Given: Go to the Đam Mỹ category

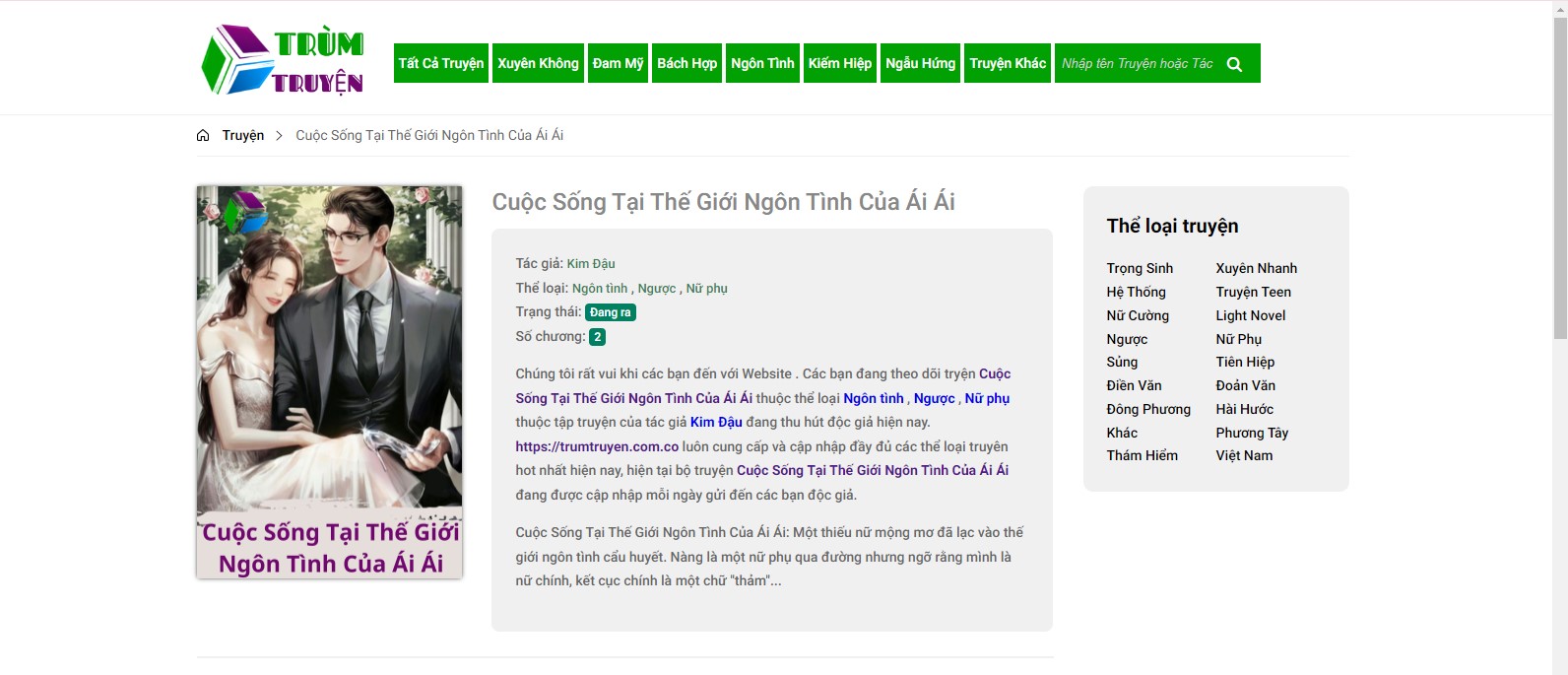Looking at the screenshot, I should click(x=618, y=63).
